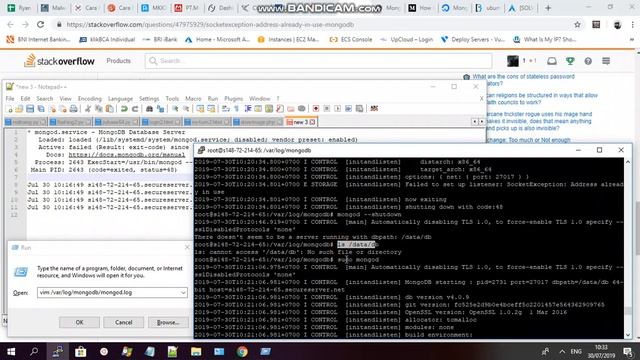Open Google Chrome from the taskbar
Image resolution: width=640 pixels, height=360 pixels.
242,351
